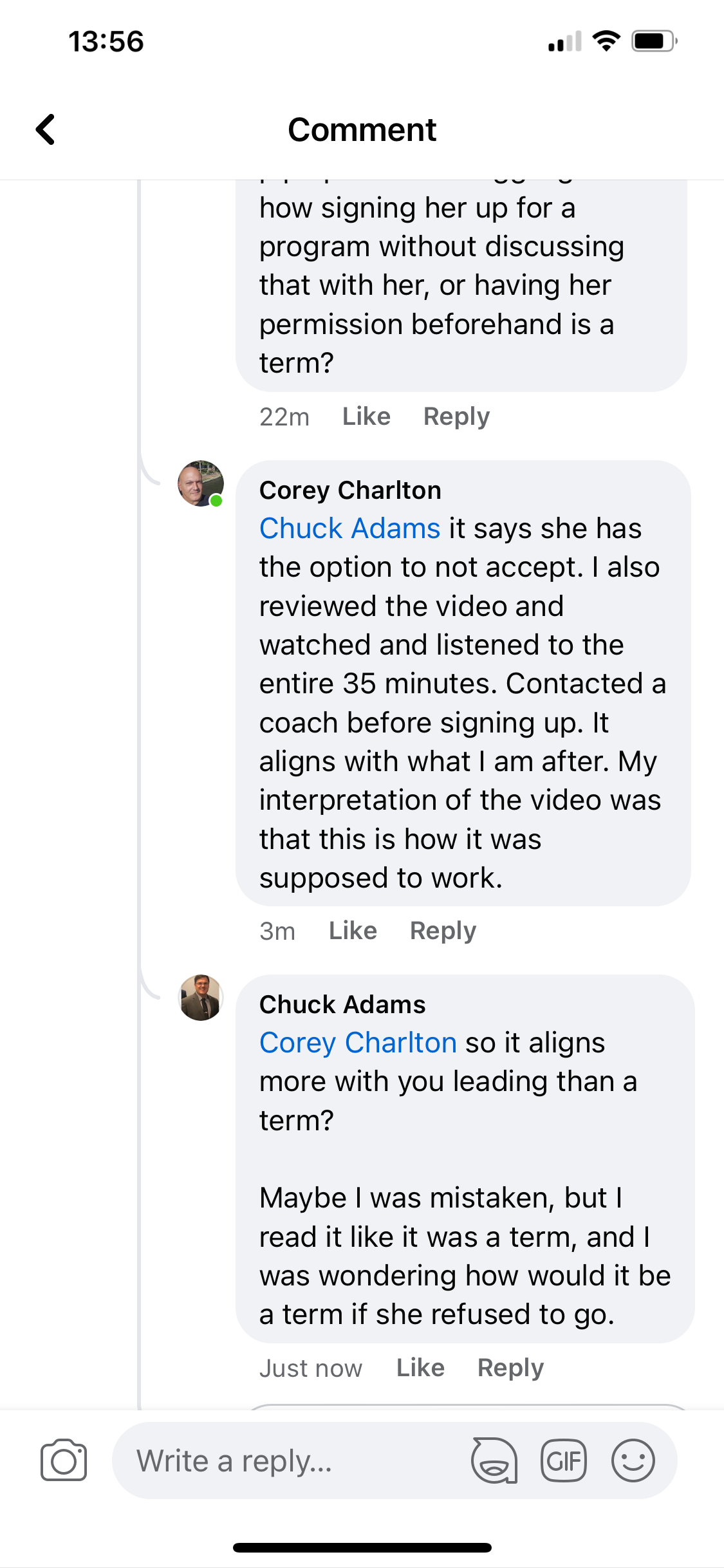Open the camera to attach photo
Image resolution: width=724 pixels, height=1568 pixels.
(x=63, y=1460)
